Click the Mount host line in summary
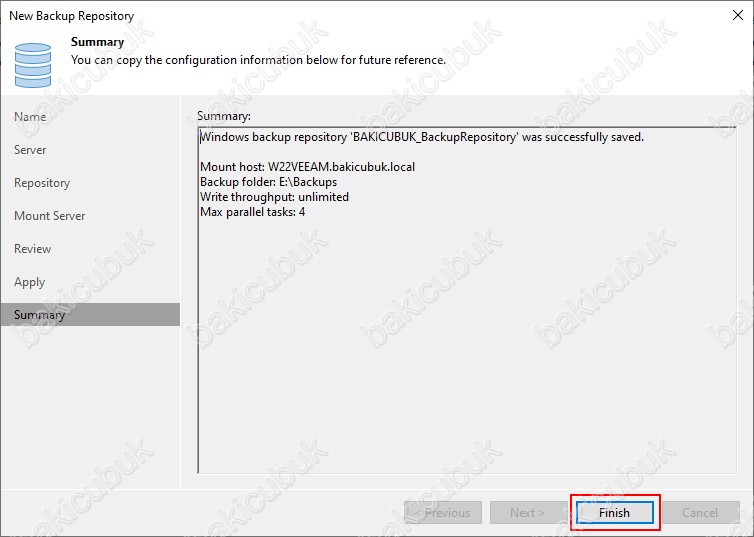754x537 pixels. [x=307, y=167]
